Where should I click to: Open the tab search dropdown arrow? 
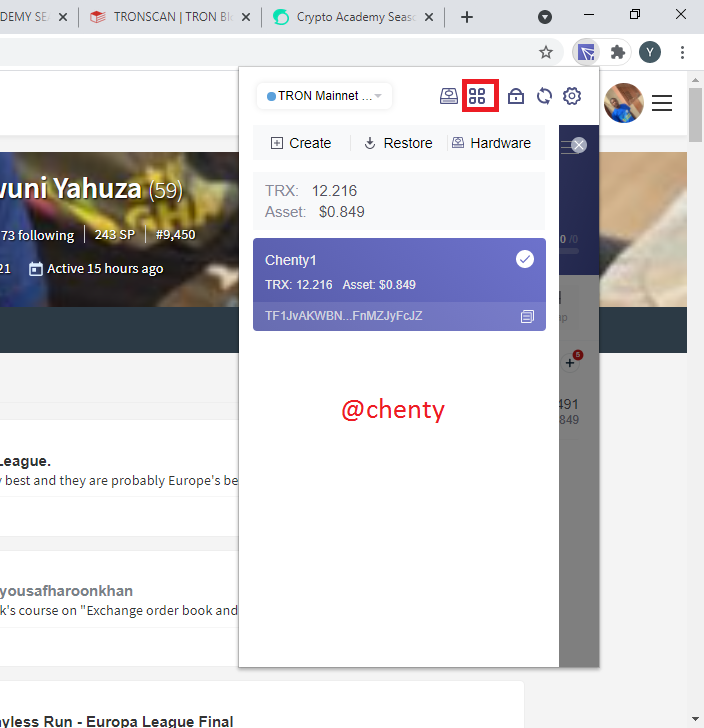coord(545,17)
